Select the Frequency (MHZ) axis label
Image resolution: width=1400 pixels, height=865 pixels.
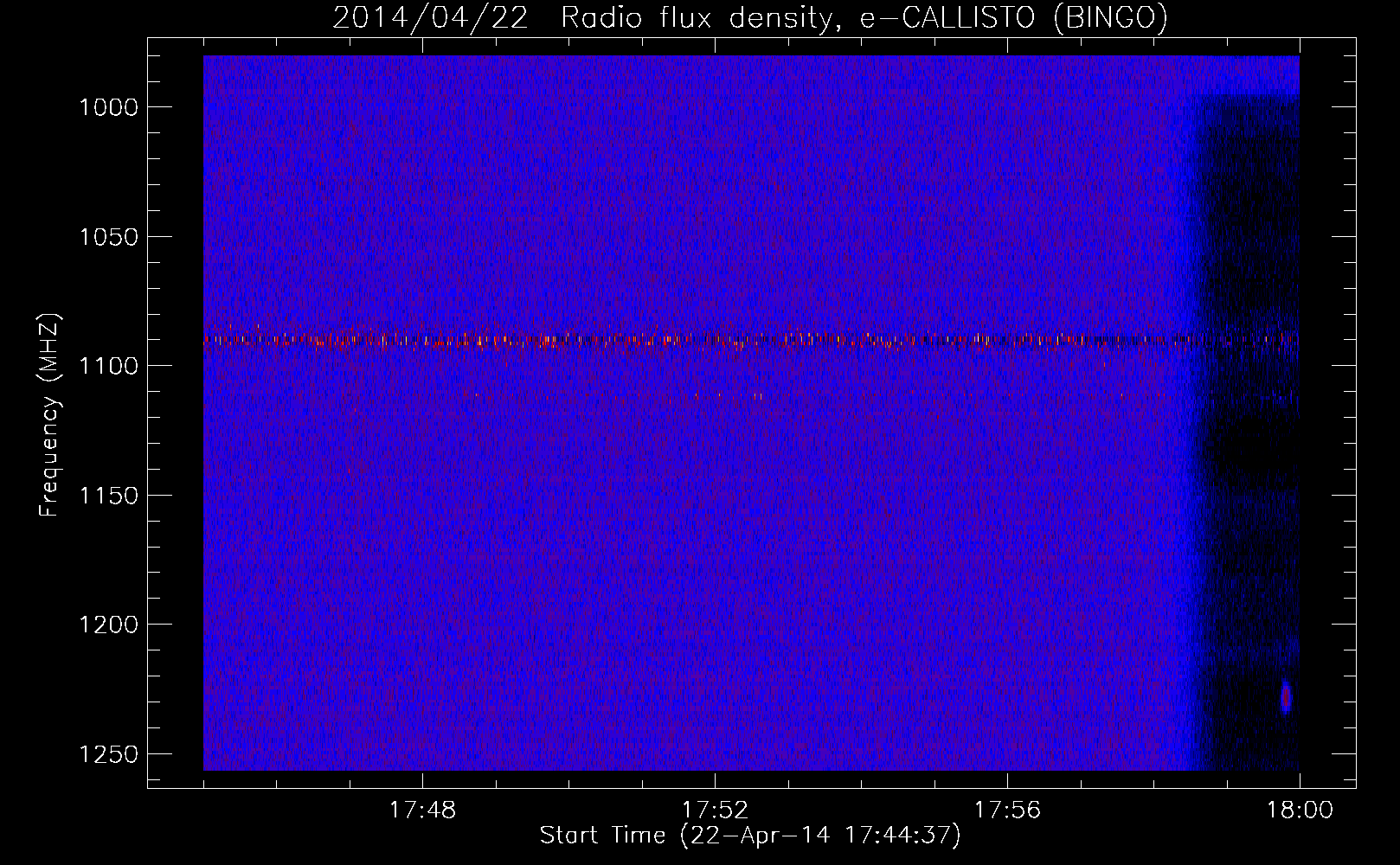[49, 415]
